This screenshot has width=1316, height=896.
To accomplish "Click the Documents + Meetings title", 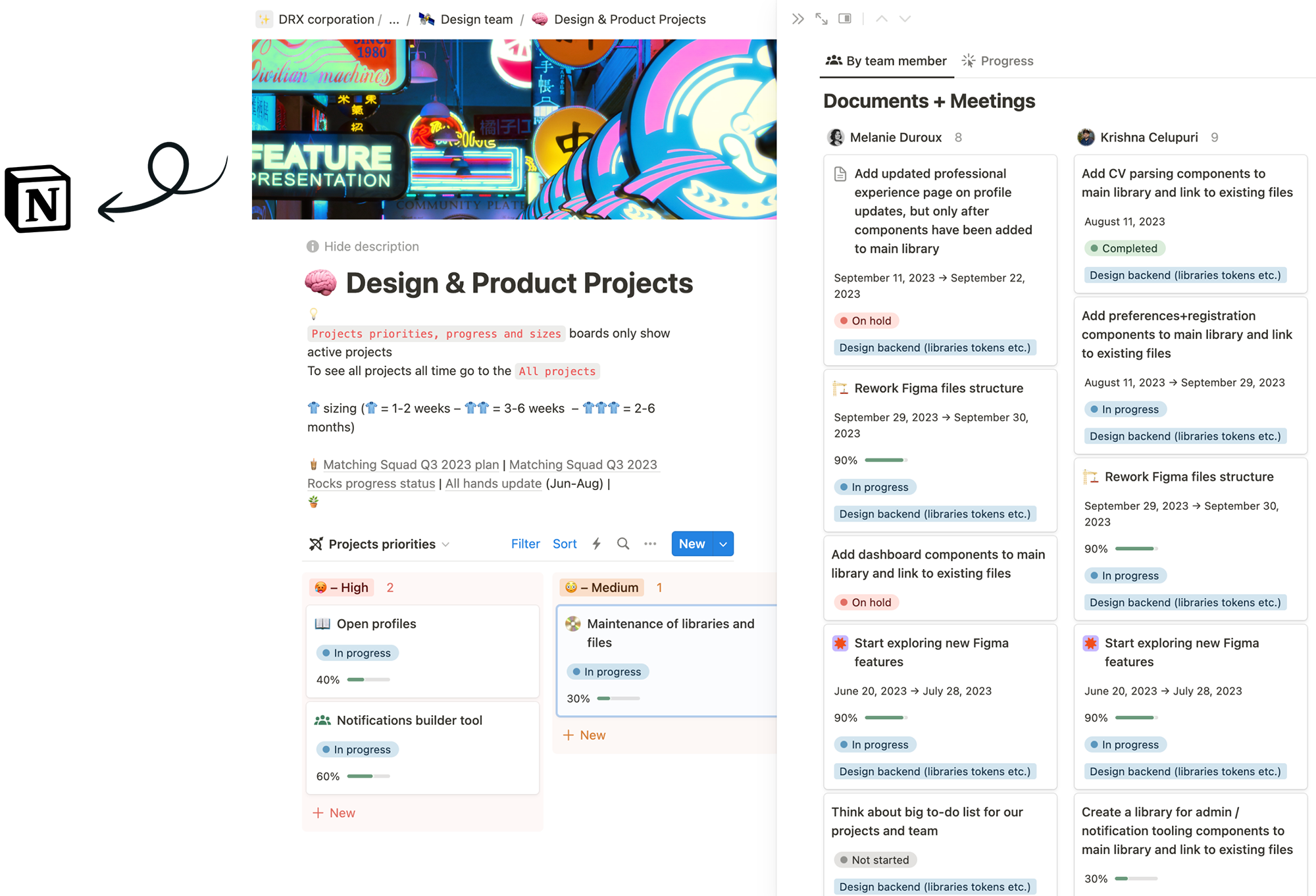I will pyautogui.click(x=929, y=101).
